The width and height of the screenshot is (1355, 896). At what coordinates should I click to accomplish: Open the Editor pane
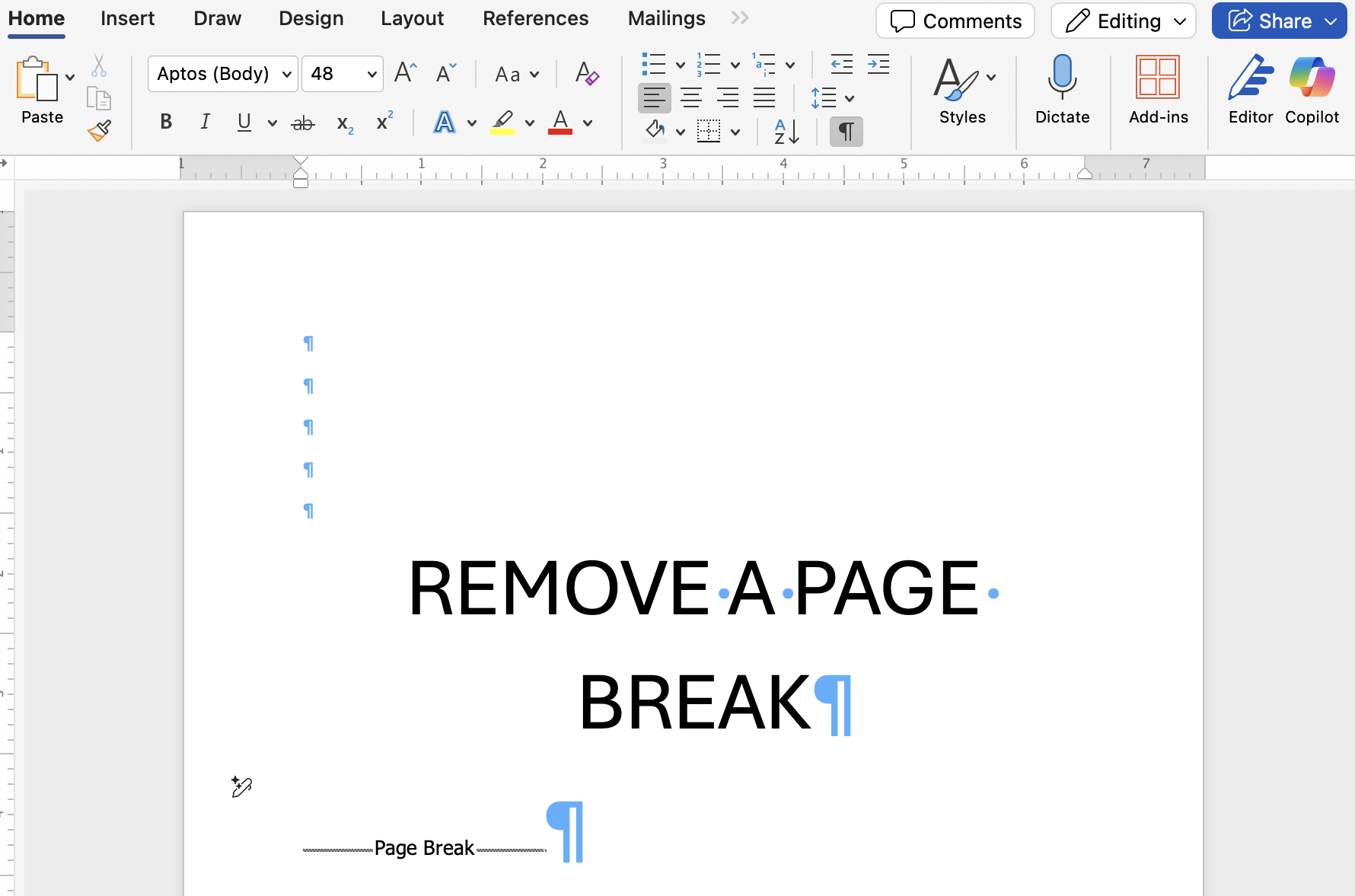click(x=1249, y=91)
